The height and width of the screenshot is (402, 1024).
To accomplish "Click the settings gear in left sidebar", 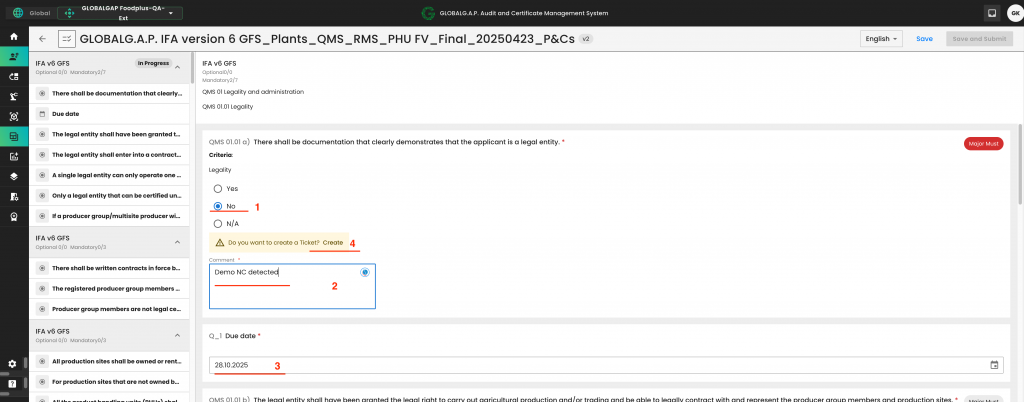I will [x=12, y=363].
